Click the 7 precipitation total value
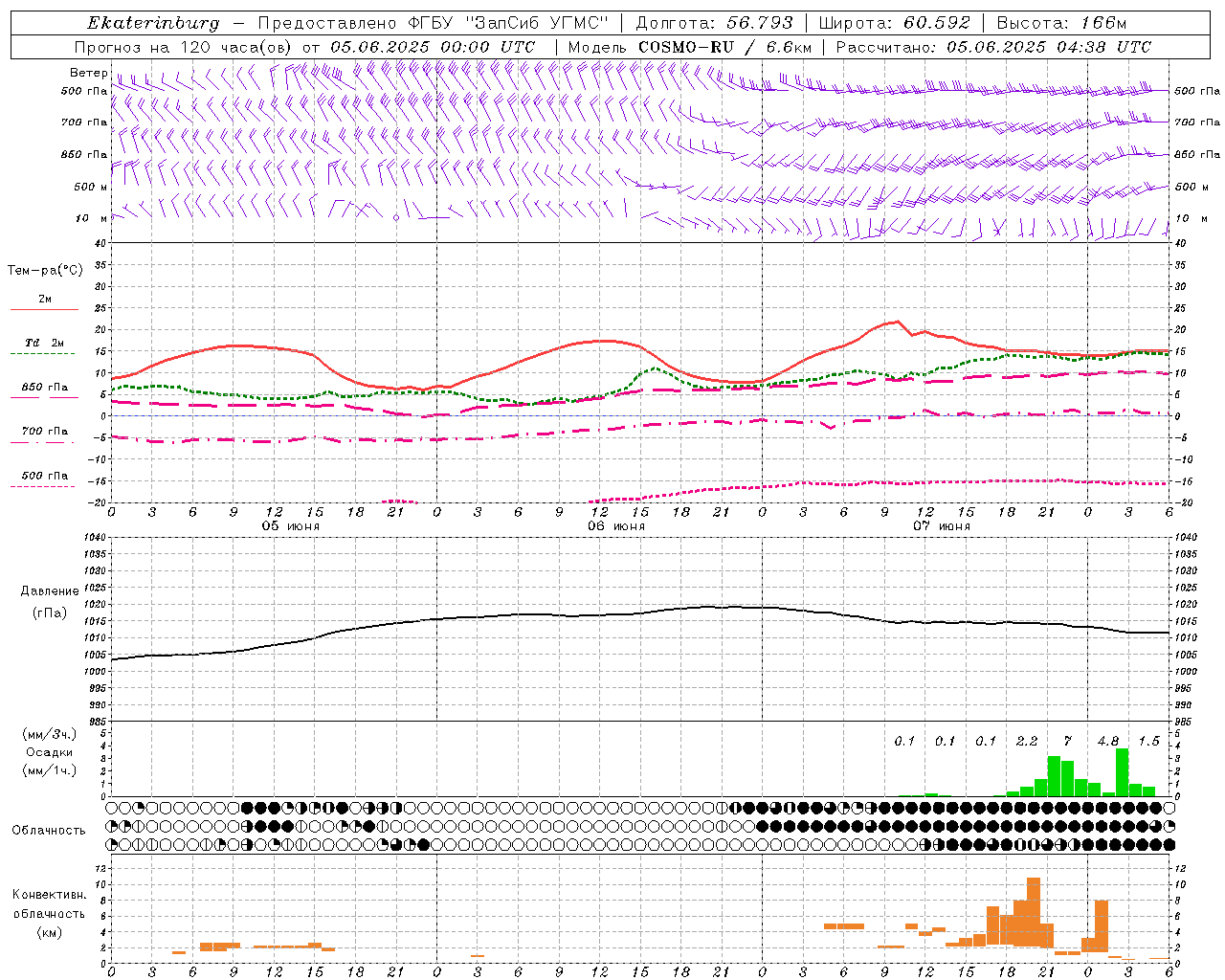Image resolution: width=1225 pixels, height=980 pixels. 1068,742
